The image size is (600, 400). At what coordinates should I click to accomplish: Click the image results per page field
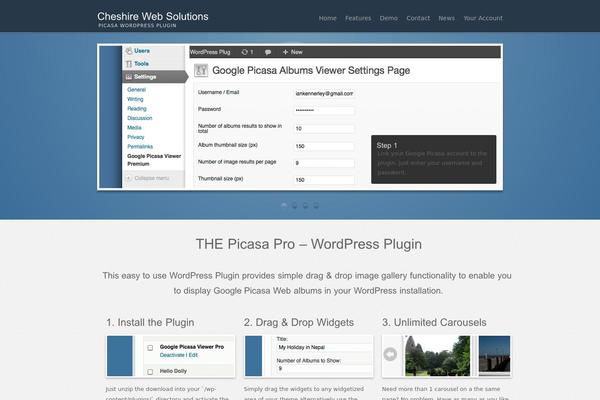tap(324, 163)
